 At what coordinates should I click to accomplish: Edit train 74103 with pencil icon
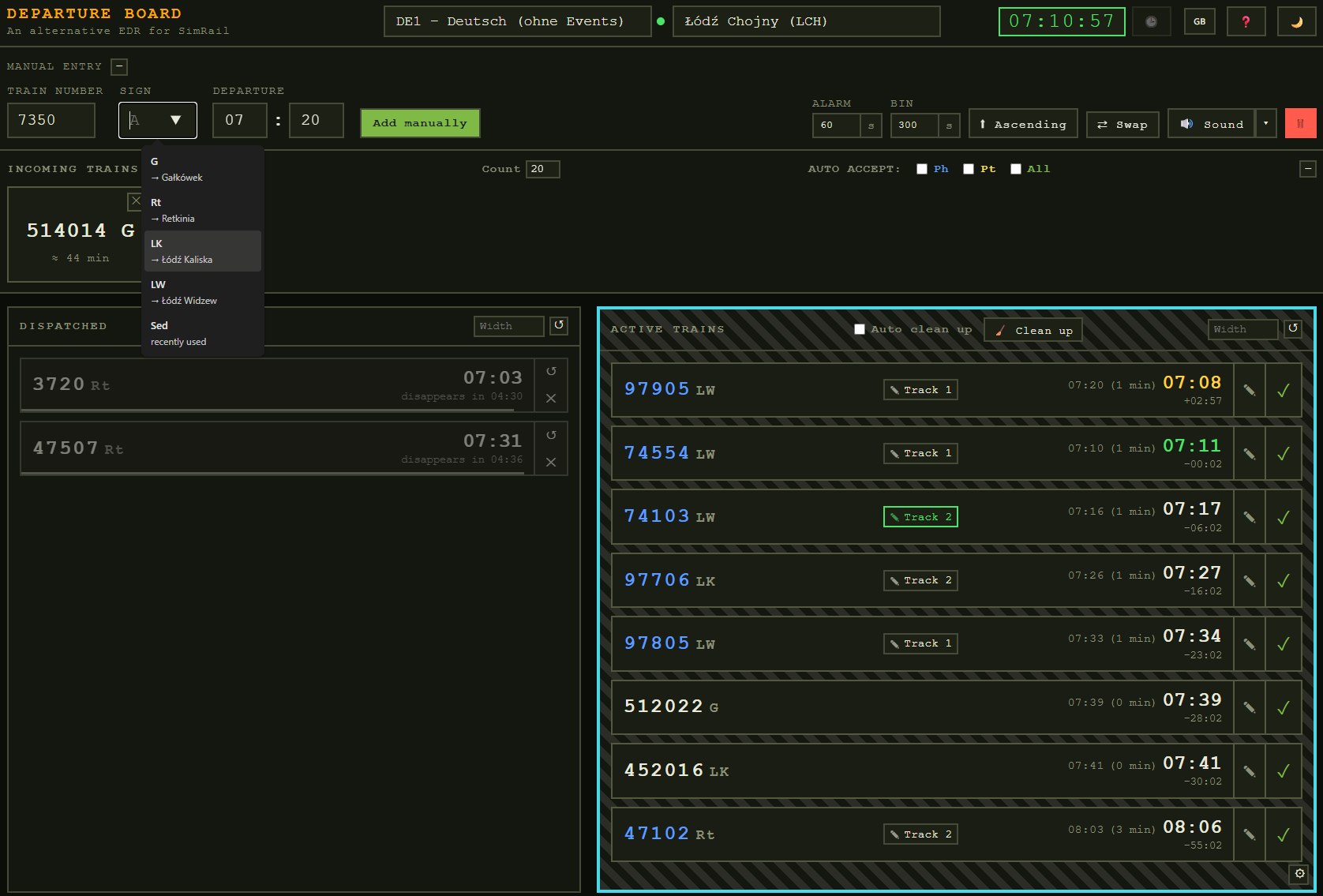[1249, 517]
